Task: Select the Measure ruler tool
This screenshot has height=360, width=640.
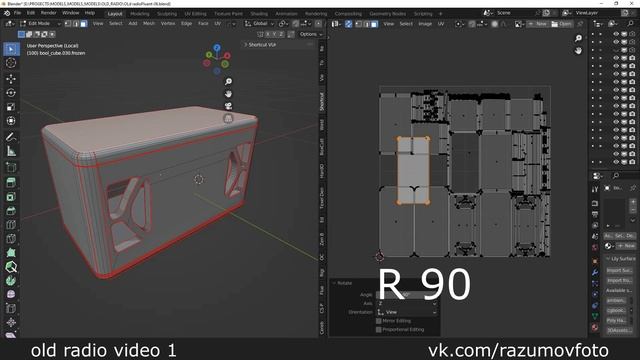Action: pos(11,151)
